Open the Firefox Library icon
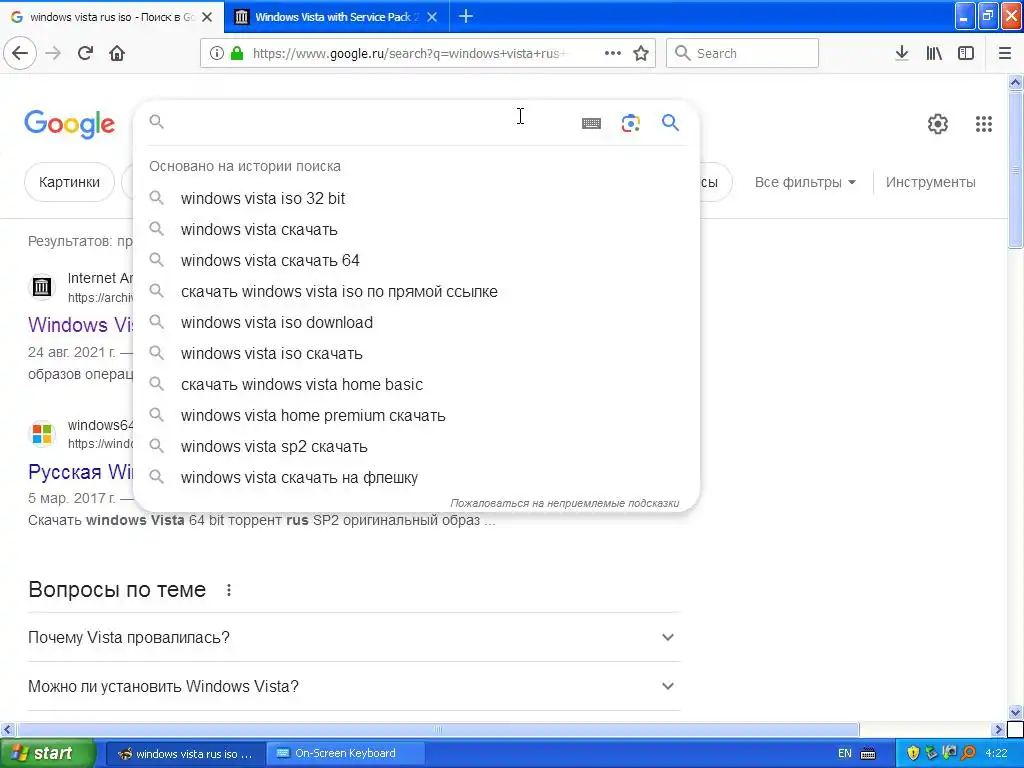Screen dimensions: 1024x768 [x=934, y=53]
